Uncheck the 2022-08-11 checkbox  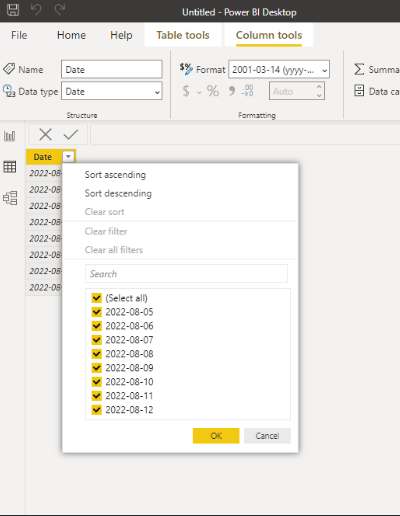coord(97,396)
